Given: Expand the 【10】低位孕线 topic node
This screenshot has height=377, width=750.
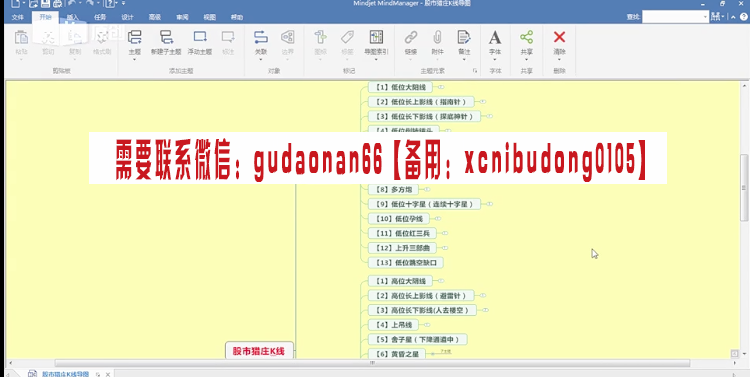Looking at the screenshot, I should tap(438, 219).
